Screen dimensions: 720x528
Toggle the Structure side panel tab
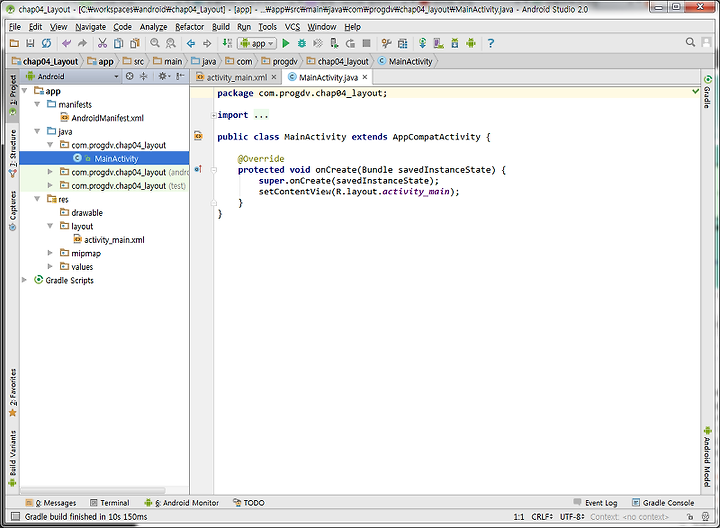[13, 153]
